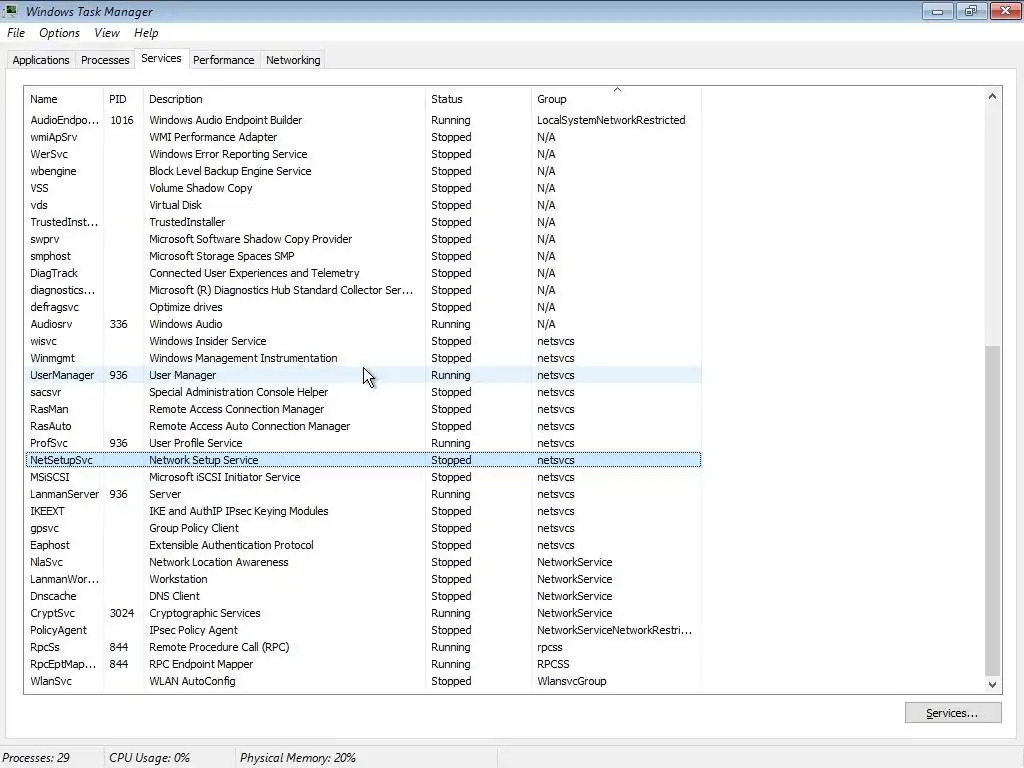
Task: Select the sacsvr service row
Action: (x=363, y=392)
